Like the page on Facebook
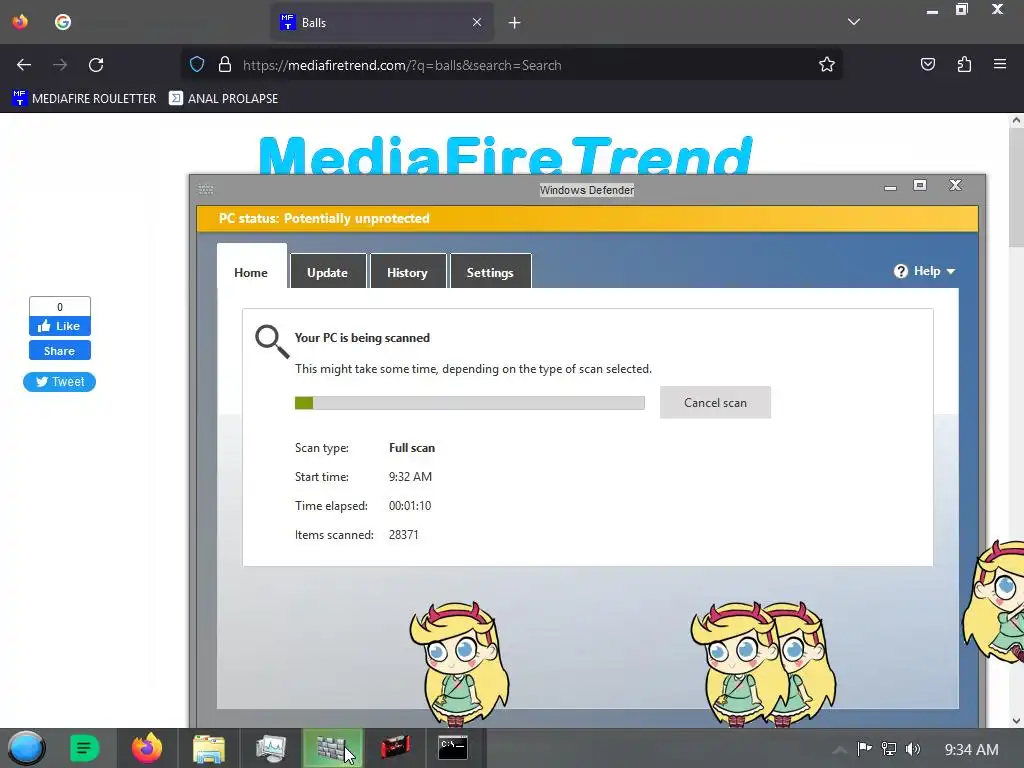This screenshot has width=1024, height=768. (59, 326)
